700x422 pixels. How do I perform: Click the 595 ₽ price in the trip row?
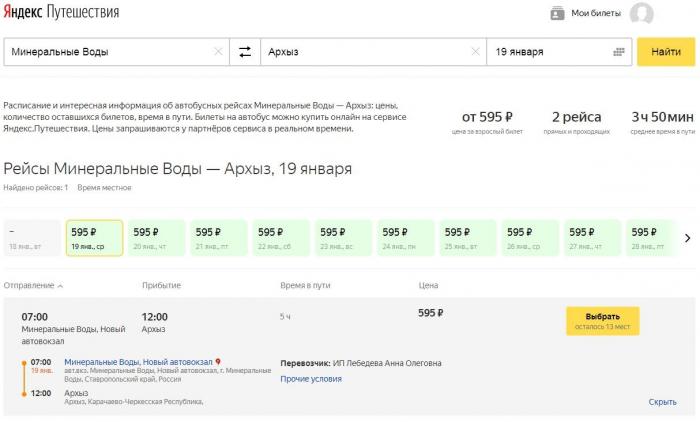click(x=431, y=313)
